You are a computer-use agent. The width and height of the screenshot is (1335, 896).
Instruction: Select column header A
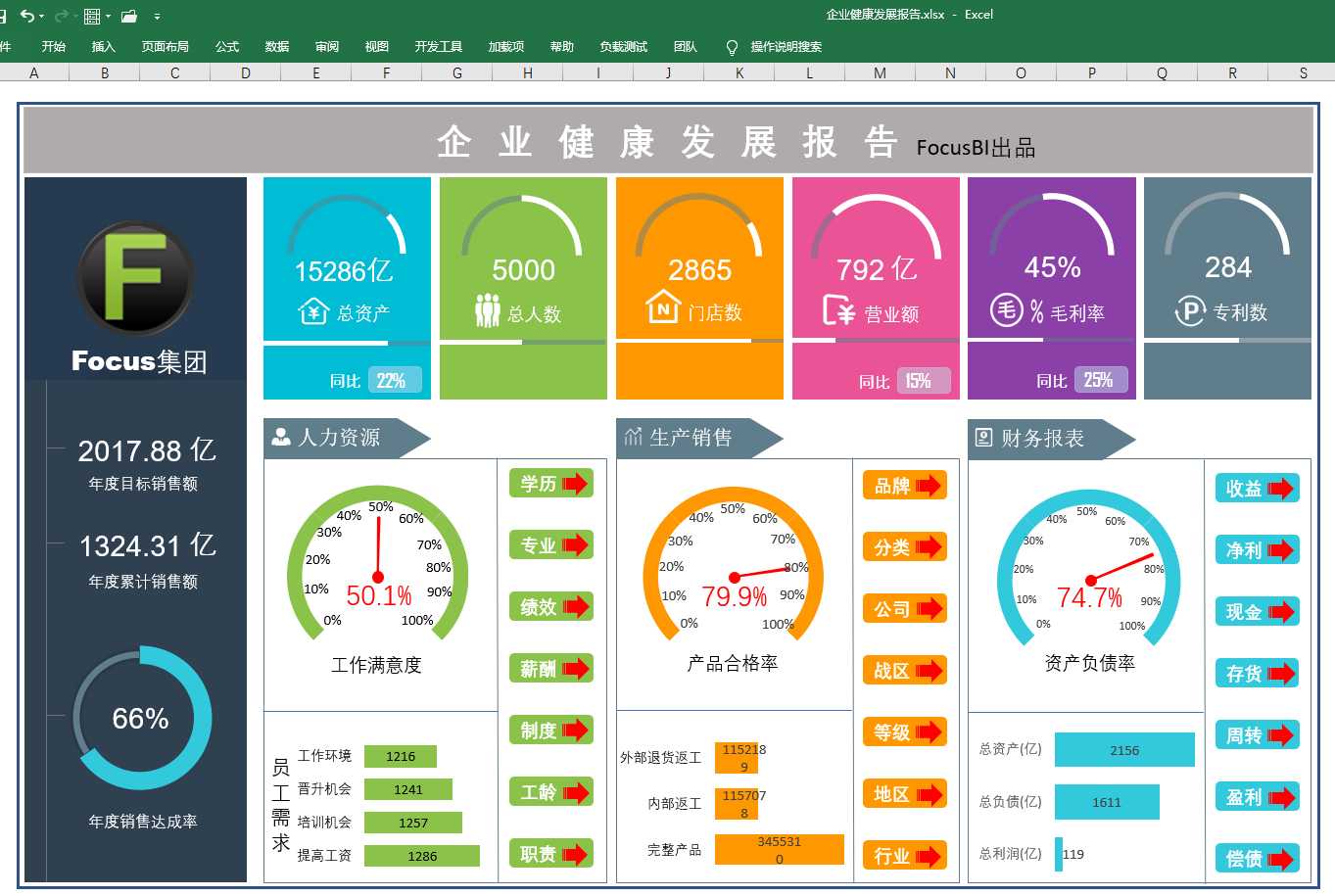34,72
